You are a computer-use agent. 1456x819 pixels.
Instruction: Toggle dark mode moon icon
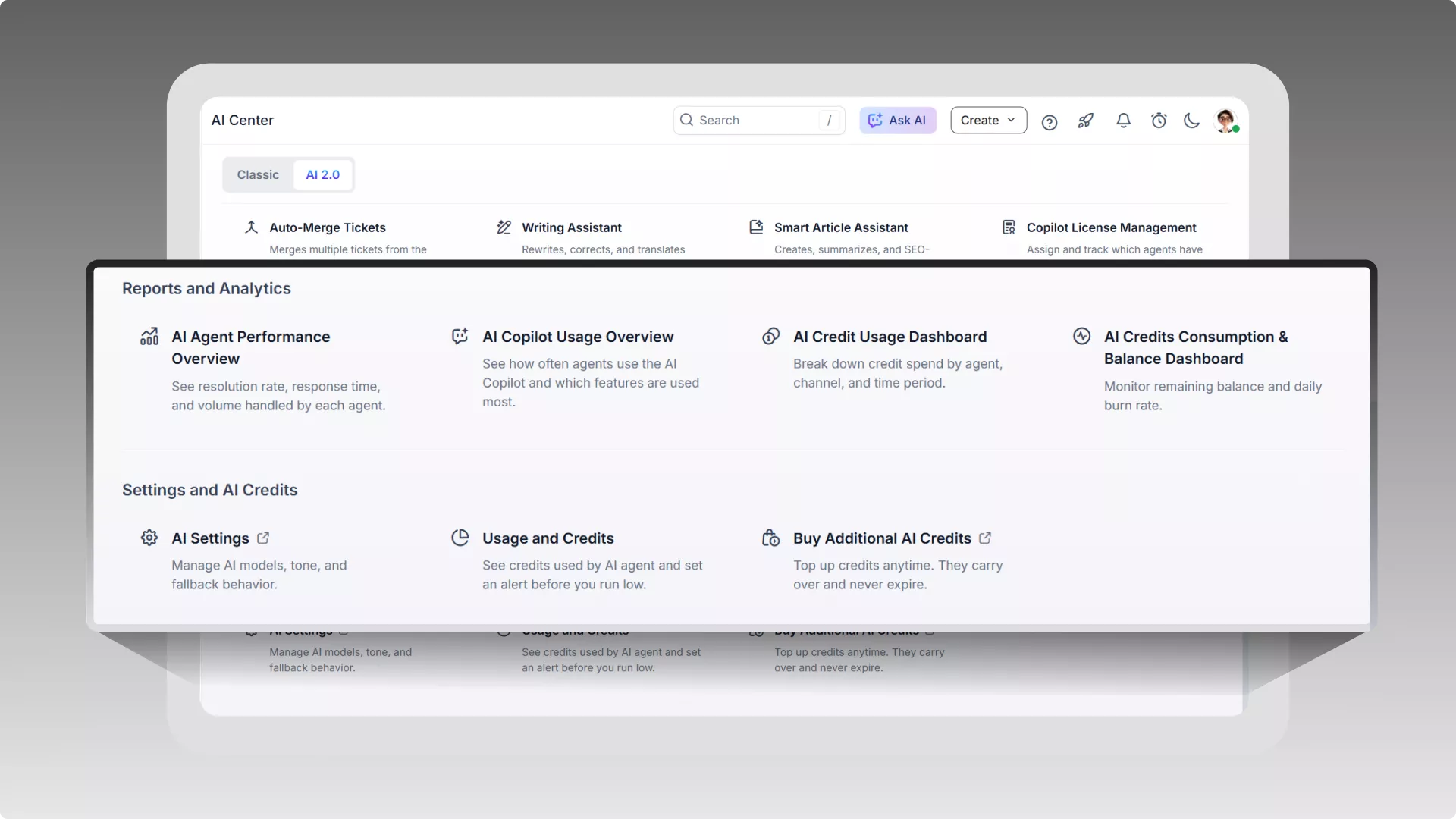[x=1191, y=121]
